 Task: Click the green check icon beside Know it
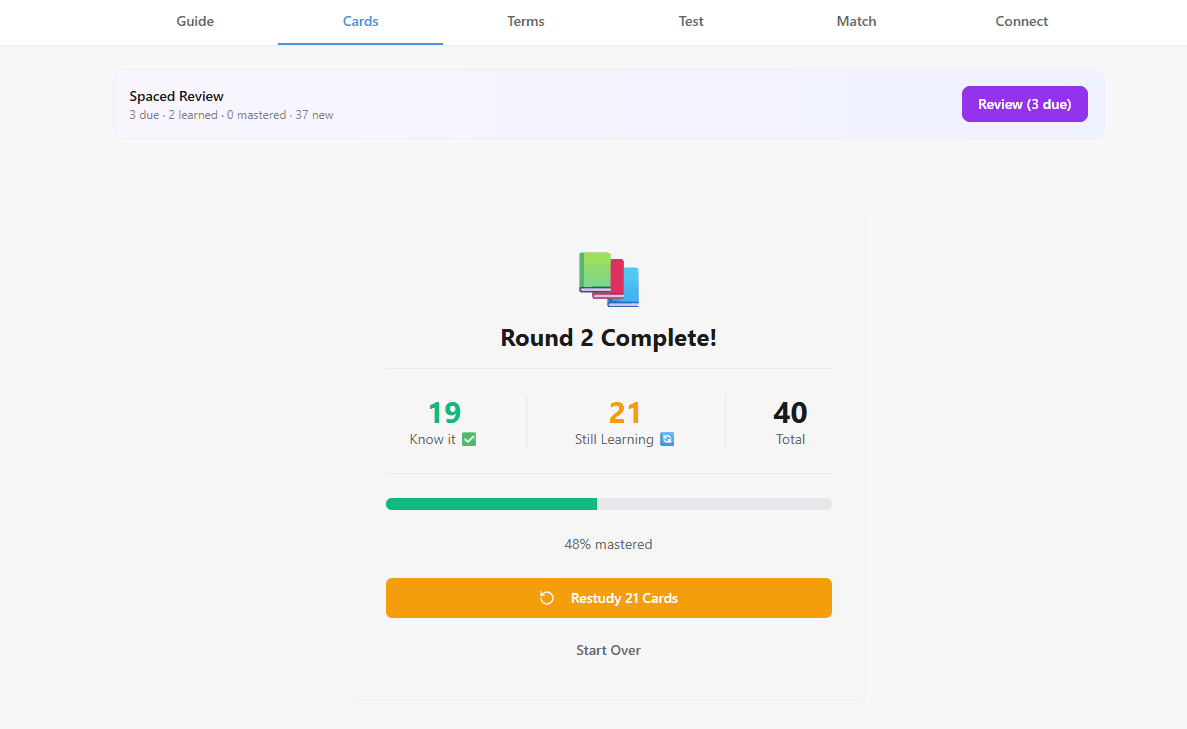pos(470,439)
